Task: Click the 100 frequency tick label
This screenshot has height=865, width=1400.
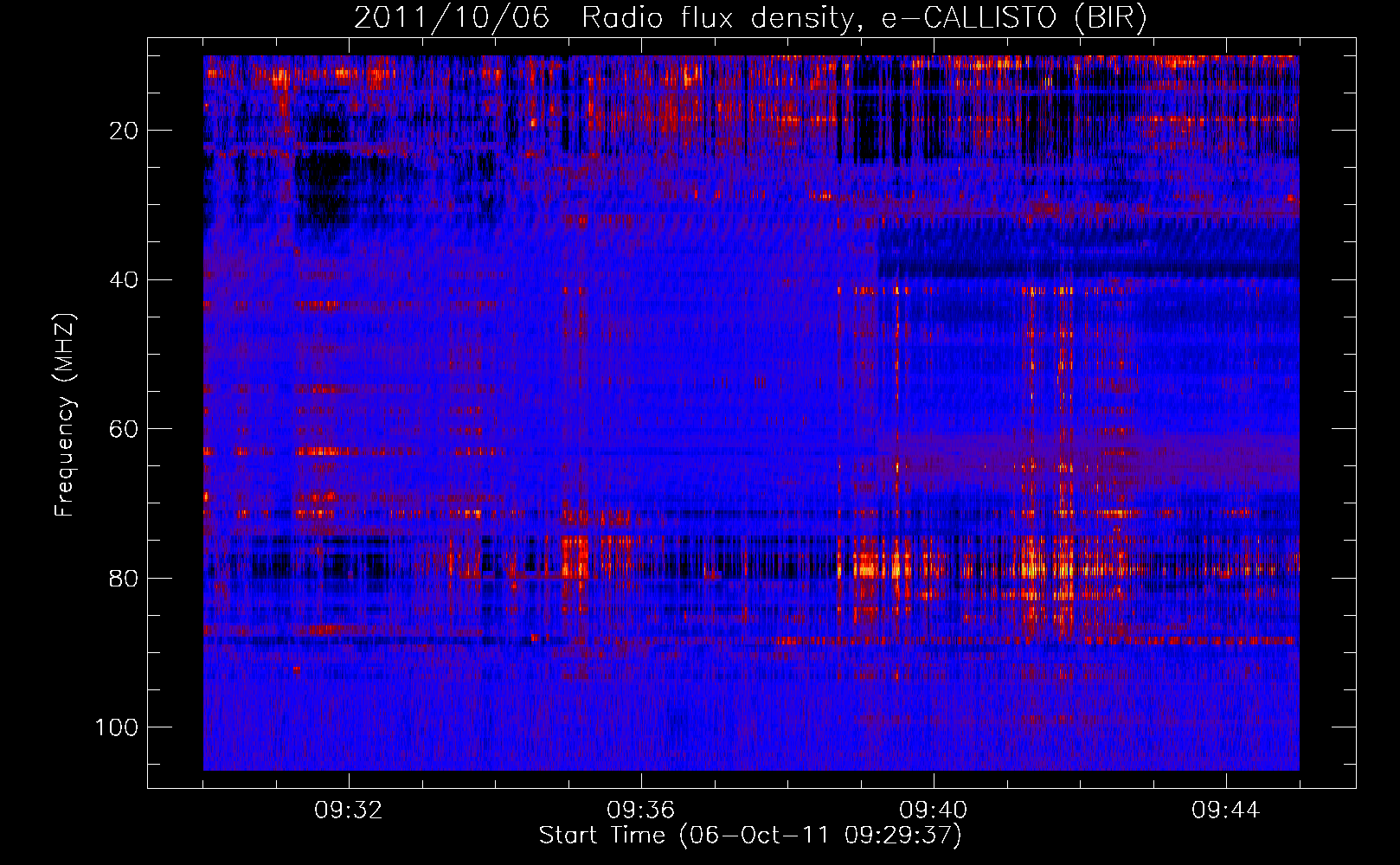Action: [117, 727]
